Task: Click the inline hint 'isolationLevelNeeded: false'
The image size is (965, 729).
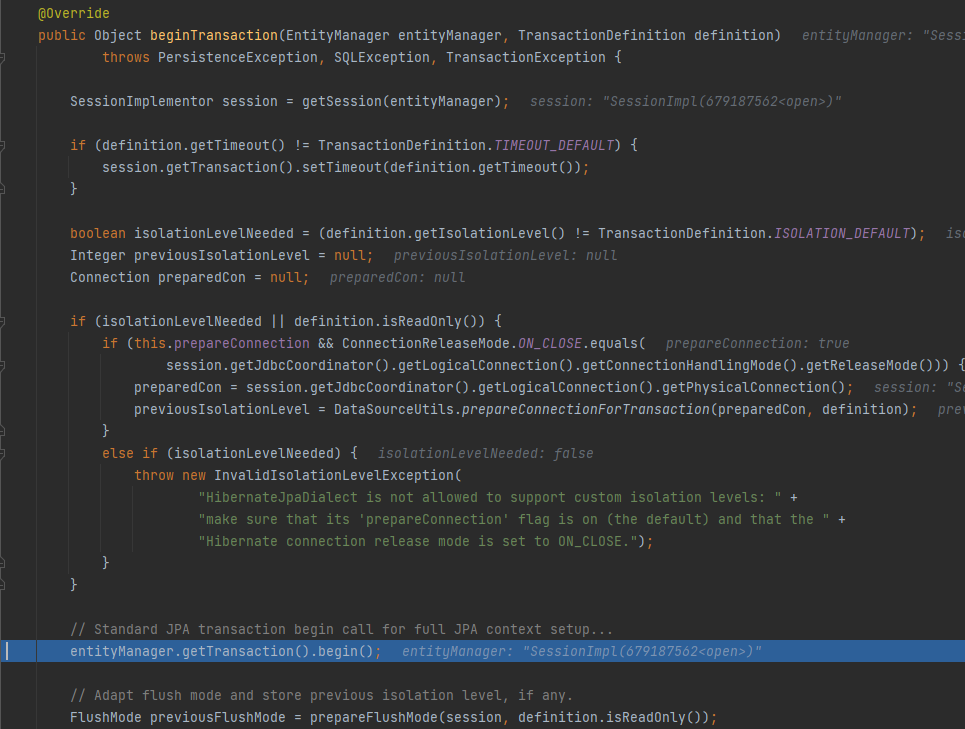Action: click(x=486, y=454)
